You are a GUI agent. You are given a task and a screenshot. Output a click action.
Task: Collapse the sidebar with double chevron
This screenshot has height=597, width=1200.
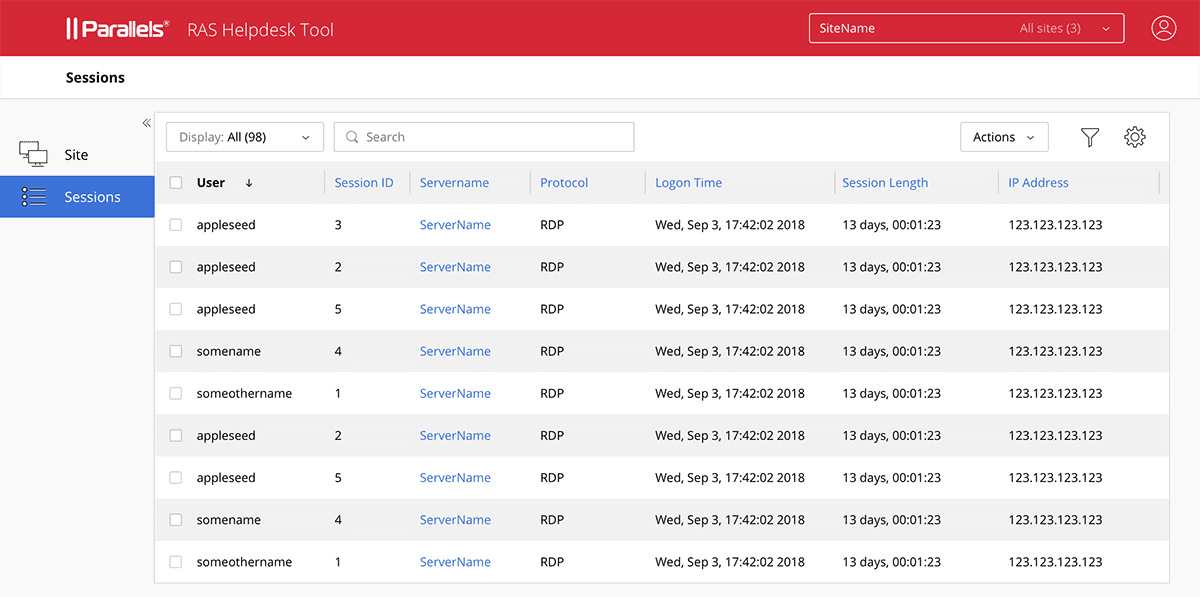pos(146,123)
